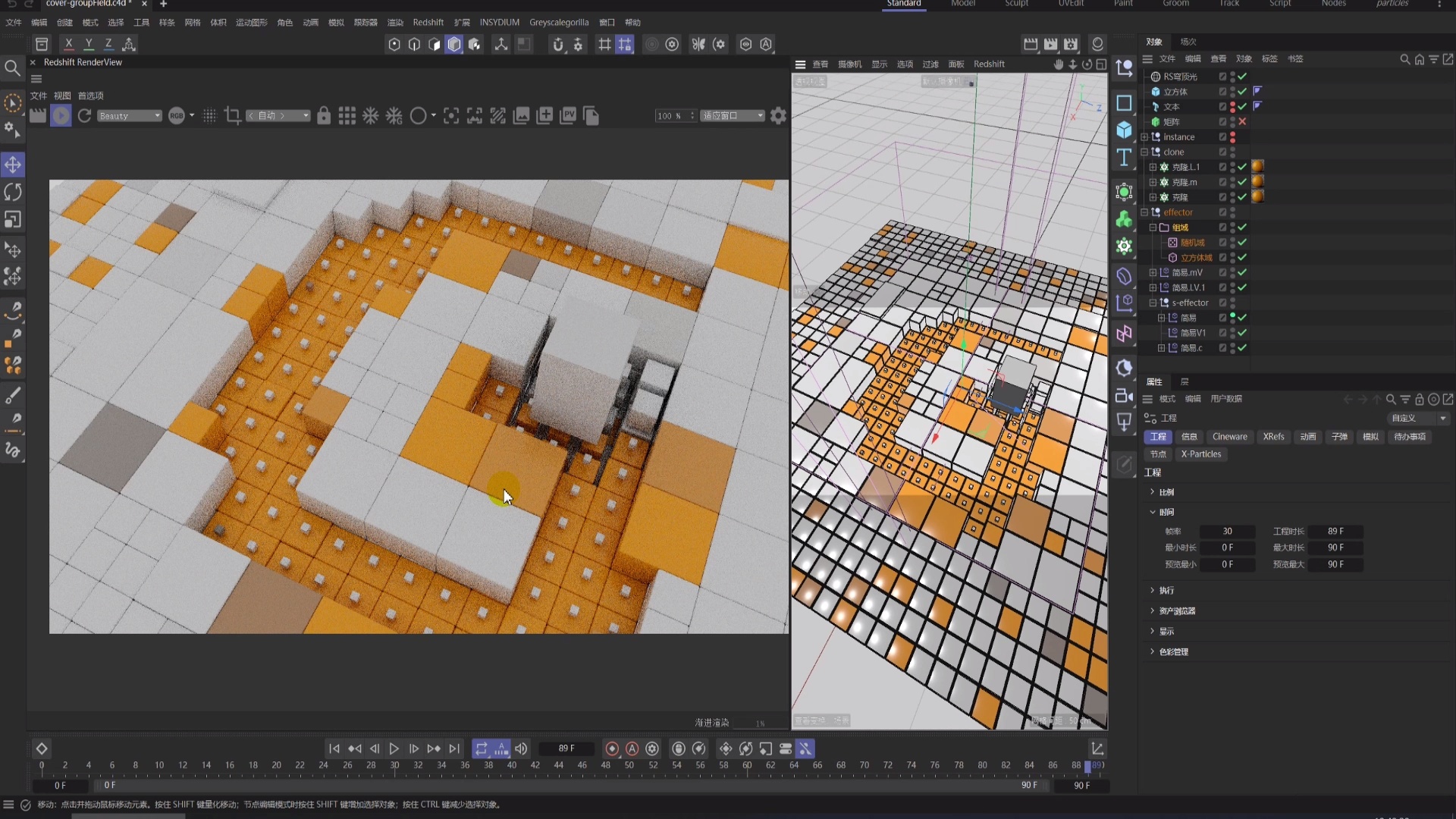Image resolution: width=1456 pixels, height=819 pixels.
Task: Select the Move tool in the left toolbar
Action: pos(13,164)
